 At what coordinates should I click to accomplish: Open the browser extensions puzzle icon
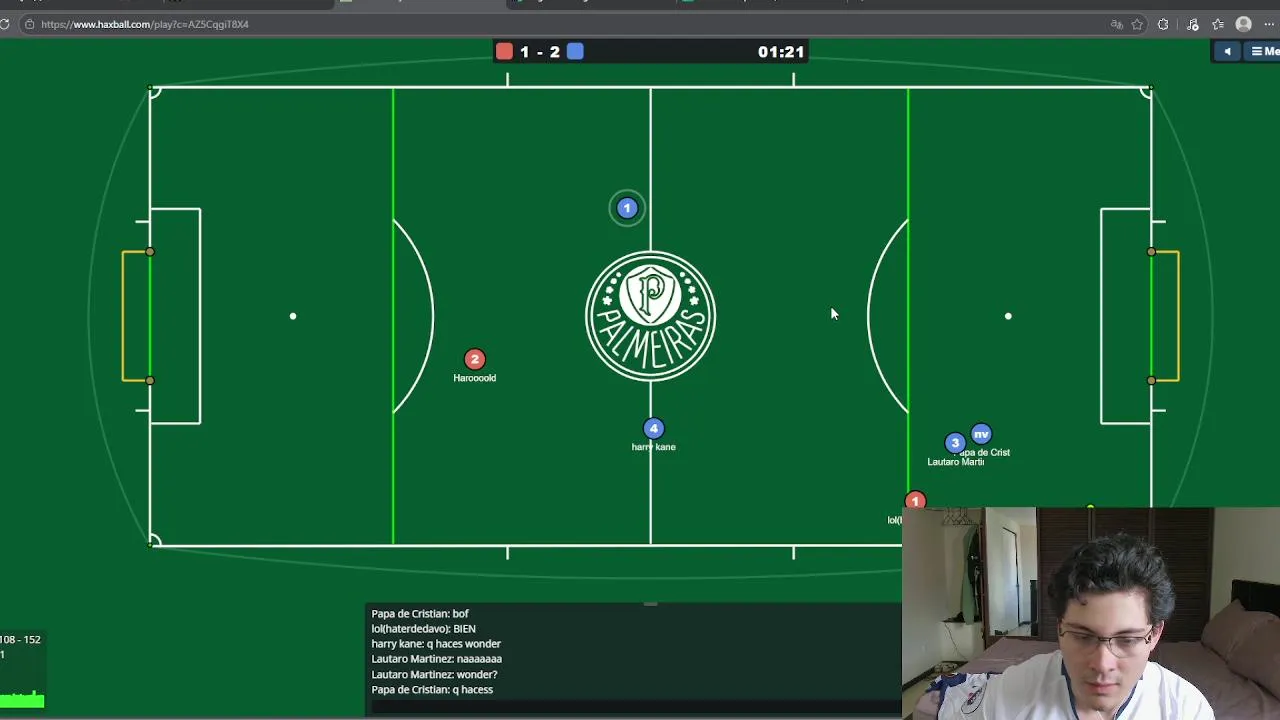1163,24
